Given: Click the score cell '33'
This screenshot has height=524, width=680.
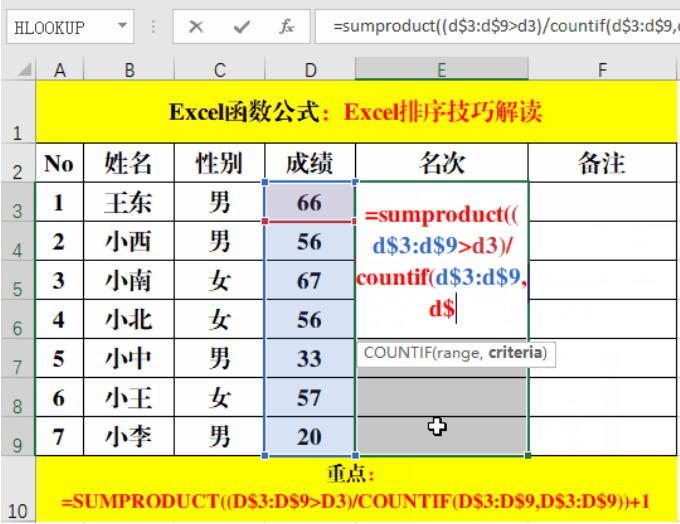Looking at the screenshot, I should pyautogui.click(x=310, y=358).
